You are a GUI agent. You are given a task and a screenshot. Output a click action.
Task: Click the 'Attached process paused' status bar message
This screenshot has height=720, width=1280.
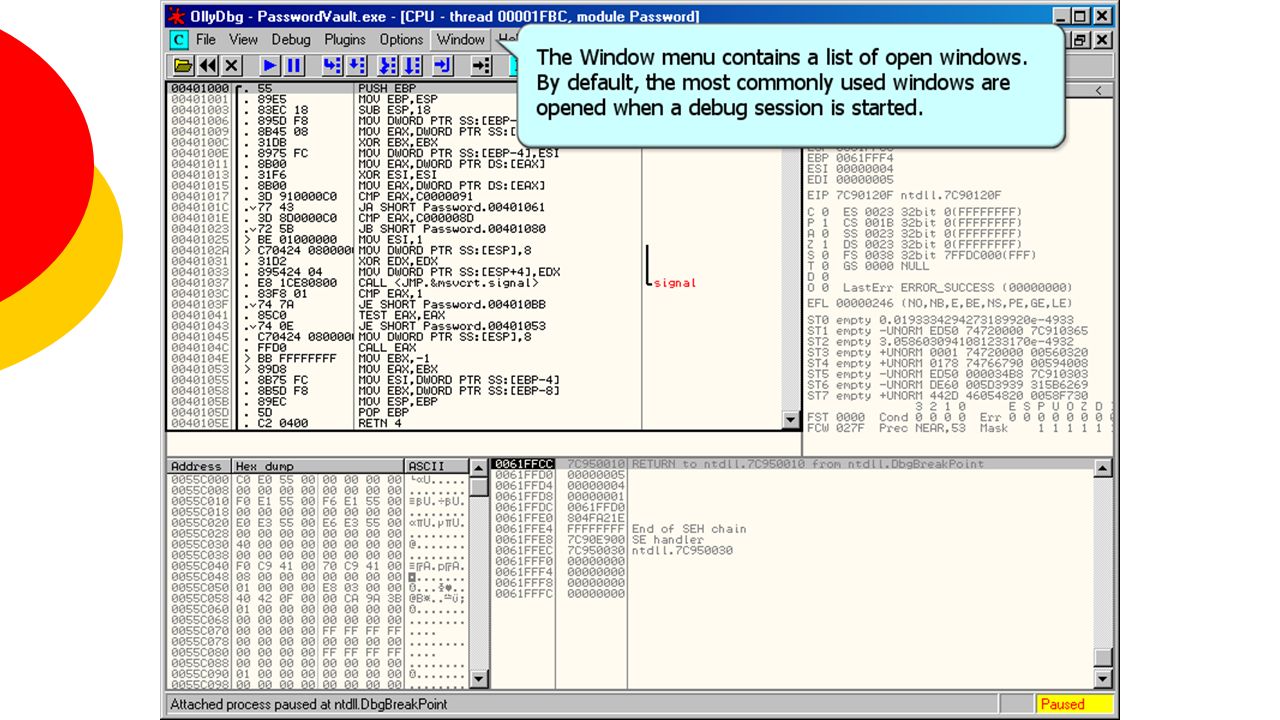coord(309,704)
